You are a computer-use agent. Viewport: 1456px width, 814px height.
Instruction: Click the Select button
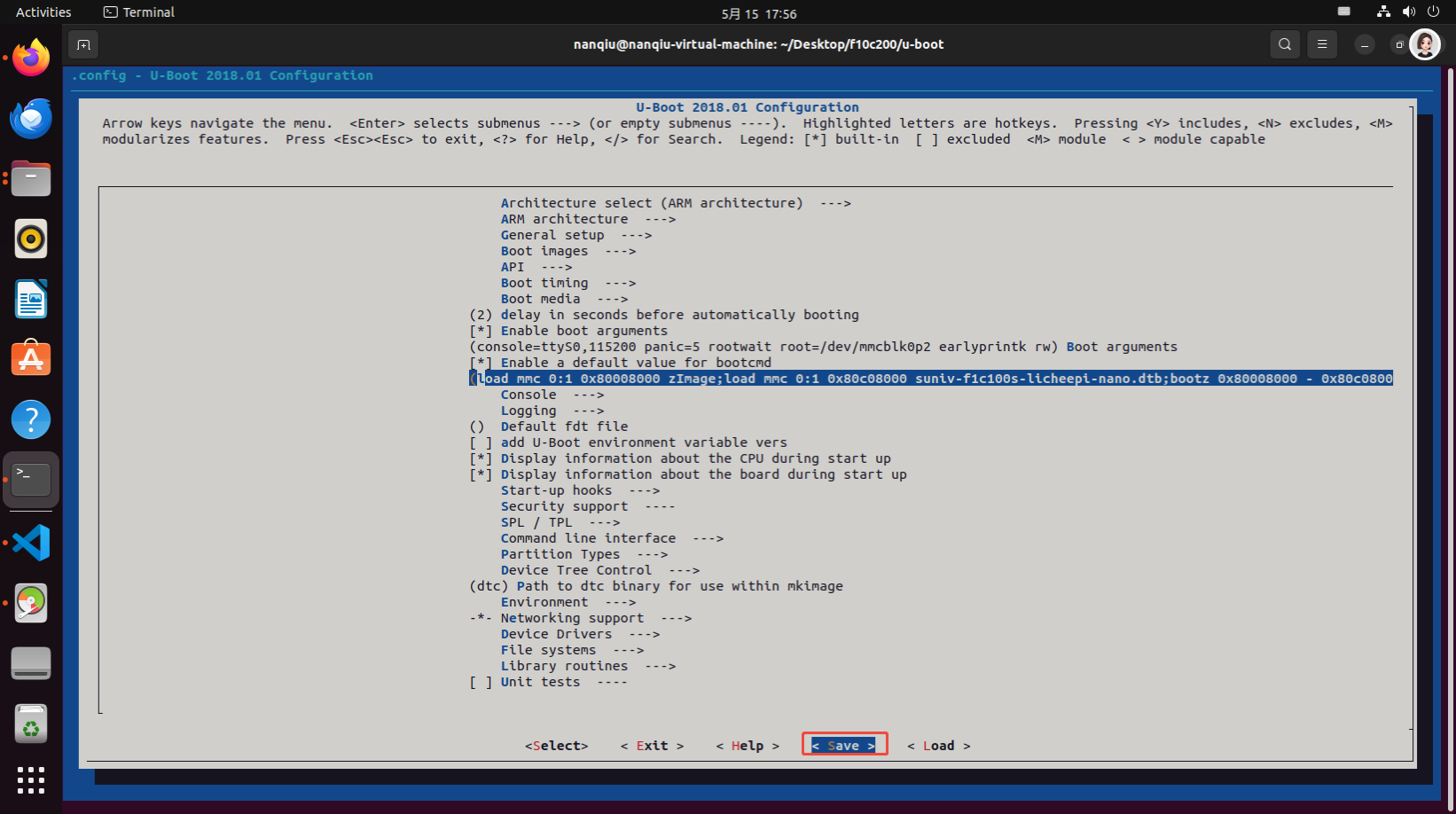pos(557,746)
